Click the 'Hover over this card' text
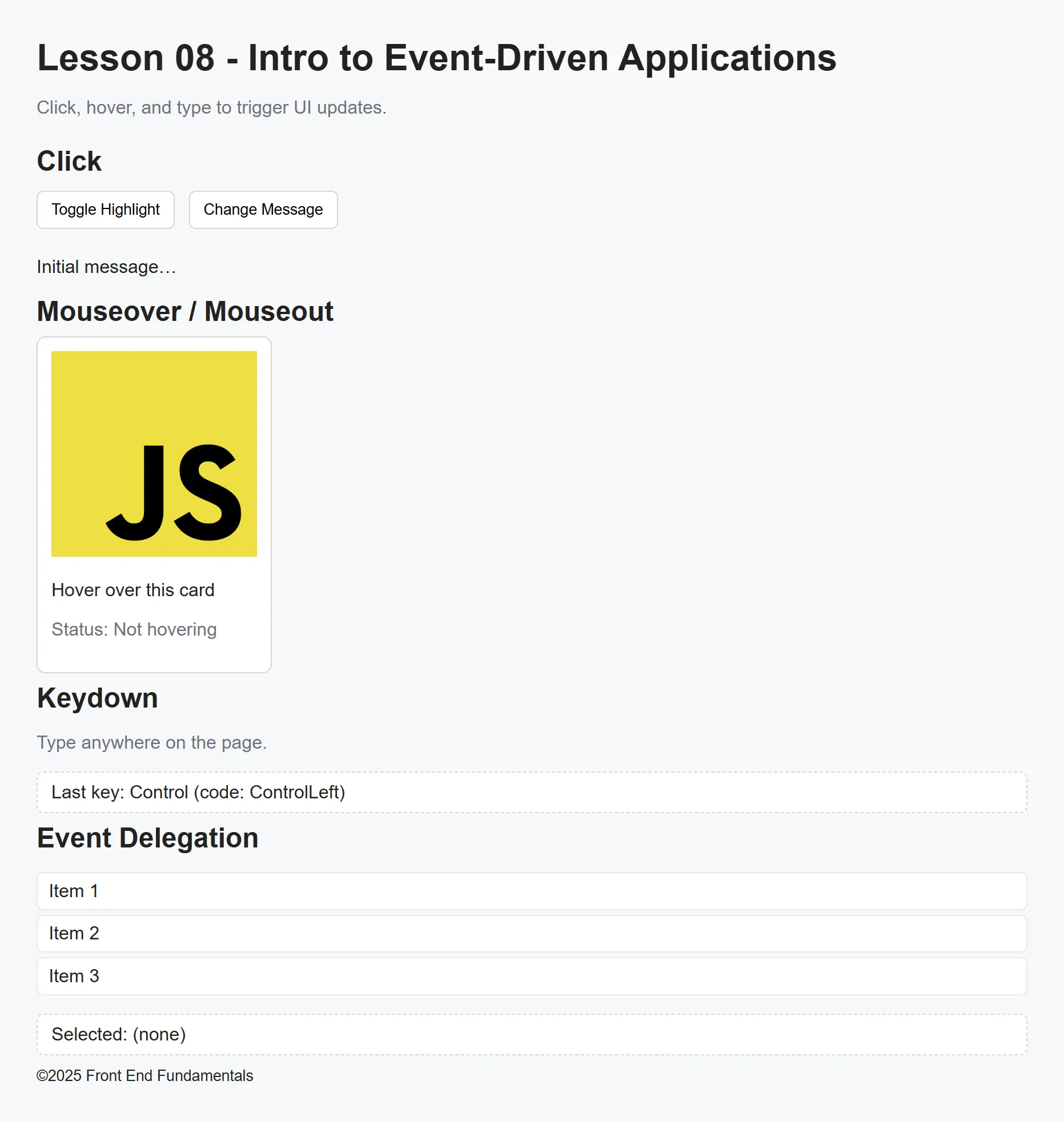1064x1121 pixels. 133,590
